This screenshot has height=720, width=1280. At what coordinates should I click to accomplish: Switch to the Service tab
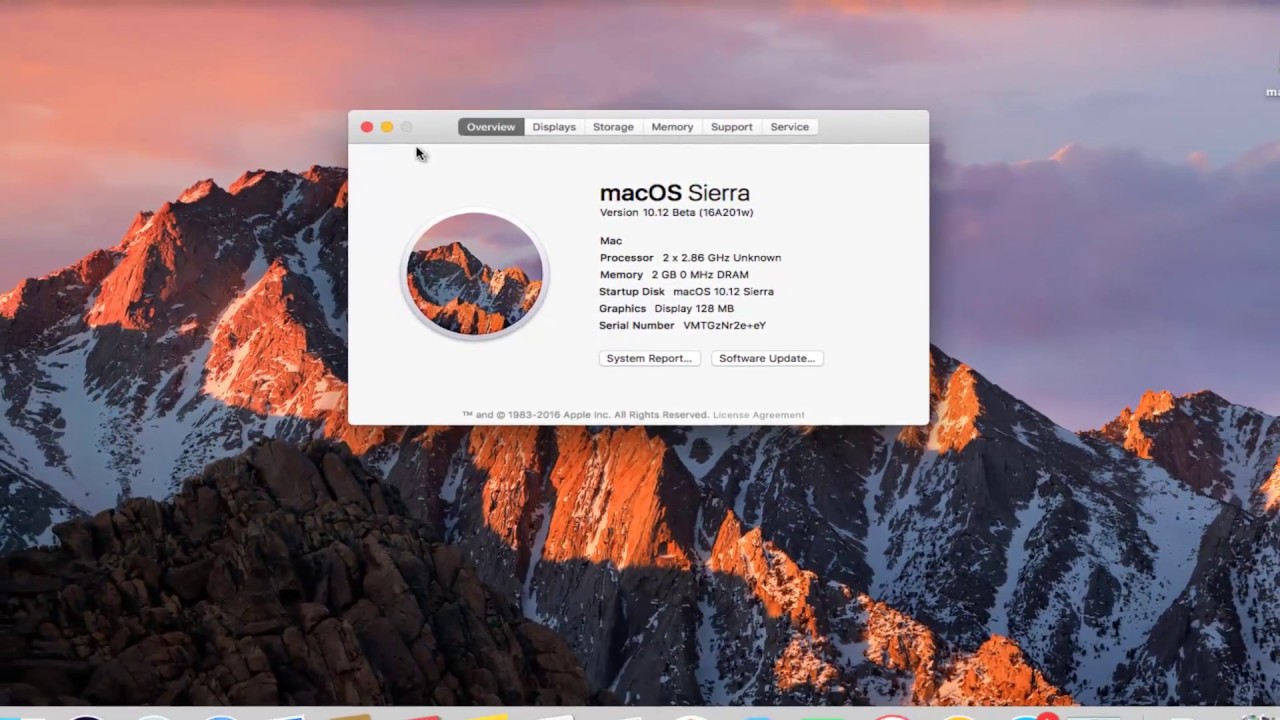[x=790, y=127]
